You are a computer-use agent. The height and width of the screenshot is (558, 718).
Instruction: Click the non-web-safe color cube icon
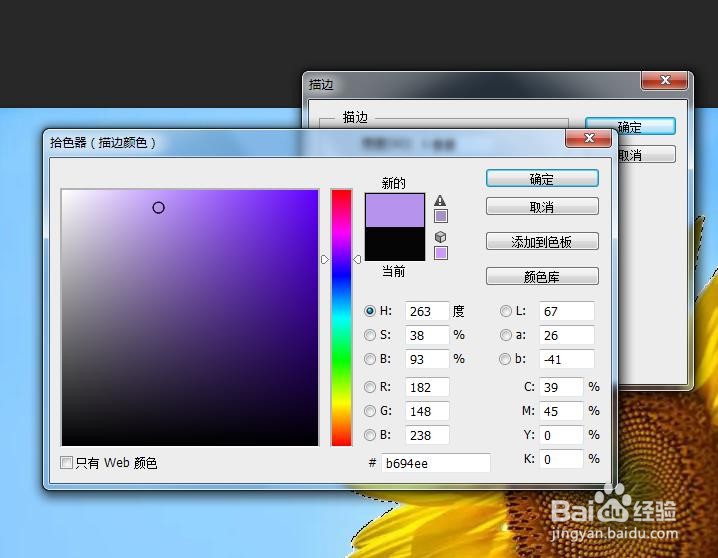440,237
